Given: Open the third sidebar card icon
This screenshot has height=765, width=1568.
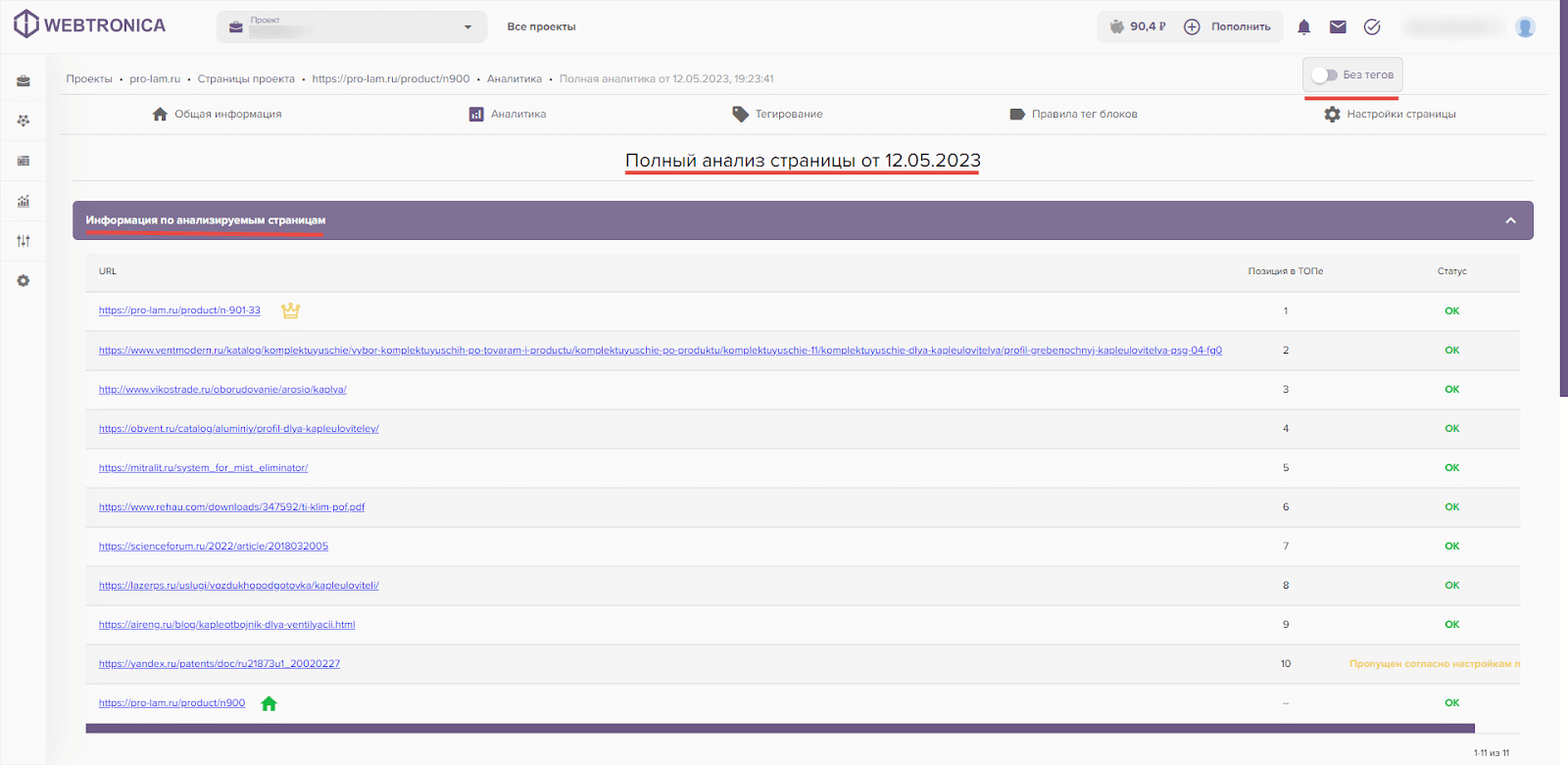Looking at the screenshot, I should pyautogui.click(x=24, y=161).
